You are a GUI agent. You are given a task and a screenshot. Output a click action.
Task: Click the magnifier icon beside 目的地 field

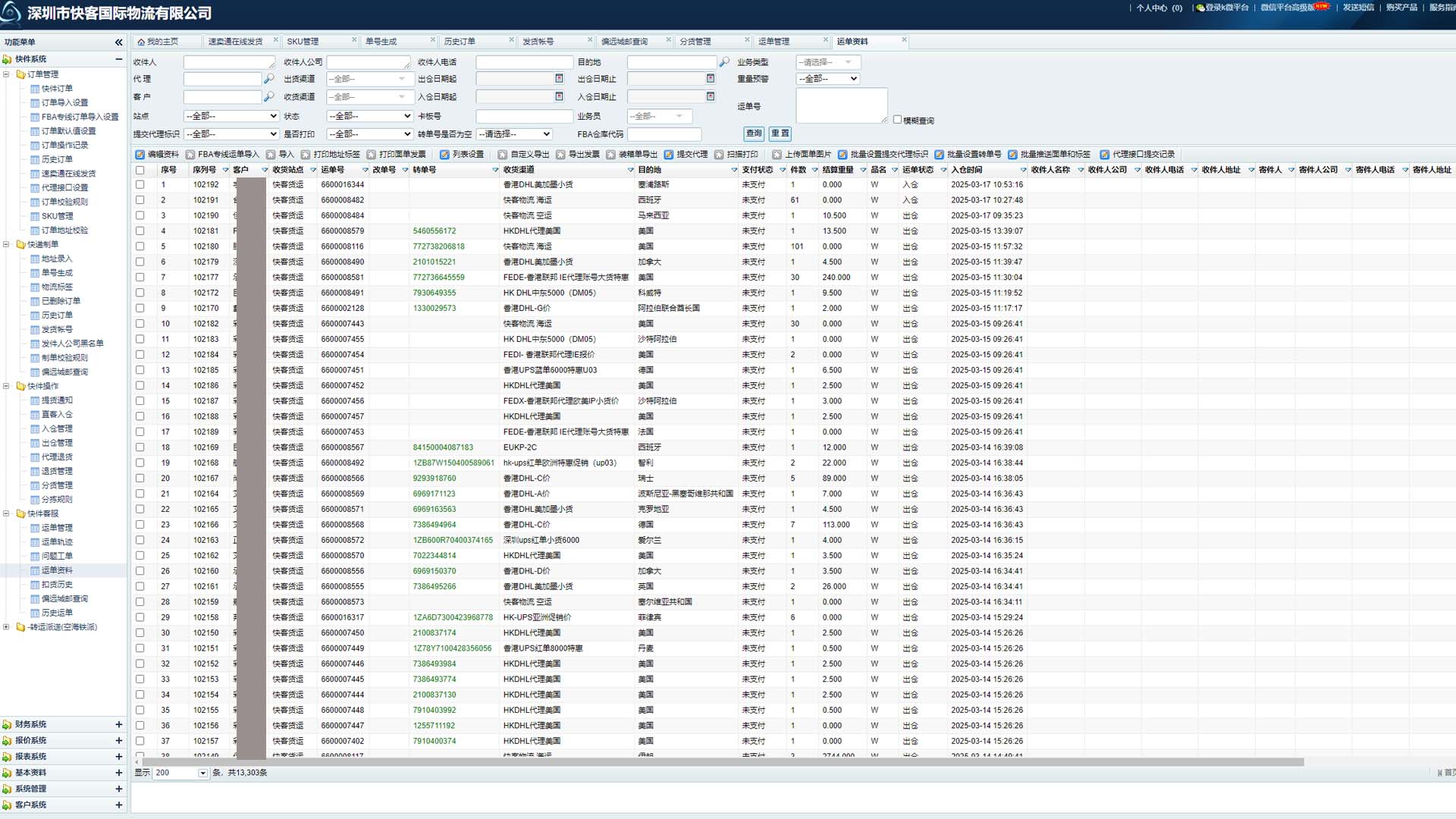click(x=724, y=62)
